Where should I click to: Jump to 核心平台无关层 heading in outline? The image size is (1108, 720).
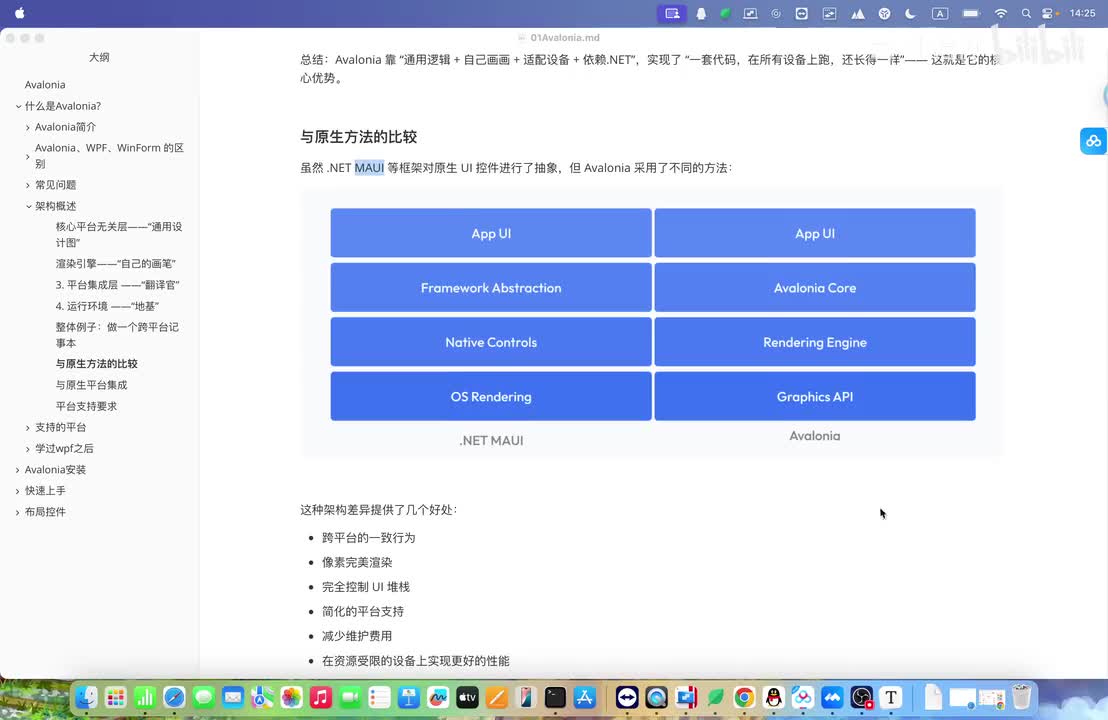(x=119, y=235)
